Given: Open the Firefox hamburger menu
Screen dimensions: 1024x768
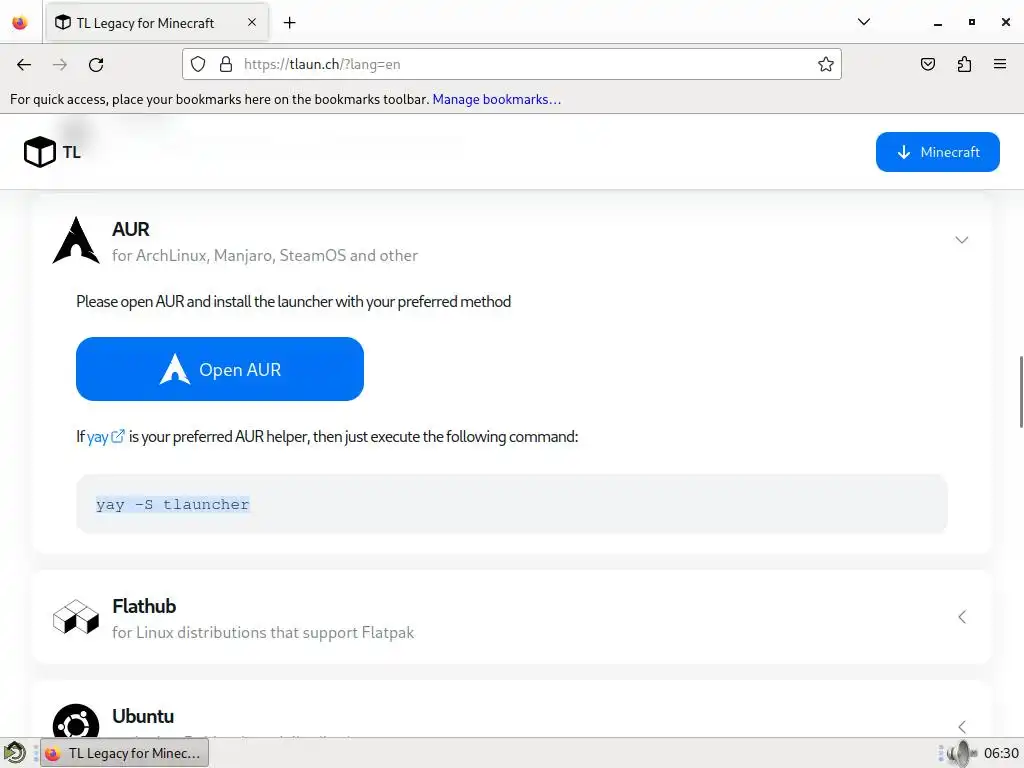Looking at the screenshot, I should [x=1000, y=64].
